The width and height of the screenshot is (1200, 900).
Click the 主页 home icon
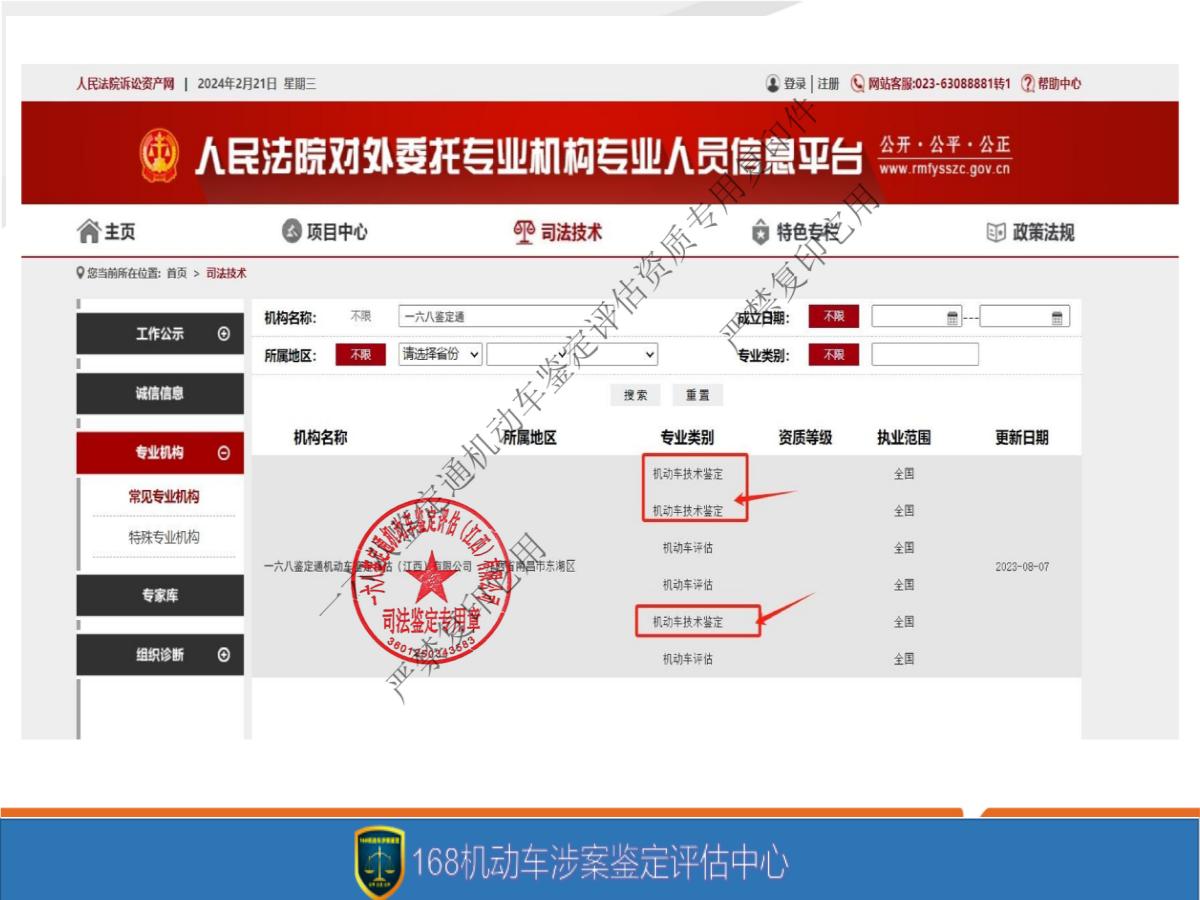pyautogui.click(x=89, y=230)
